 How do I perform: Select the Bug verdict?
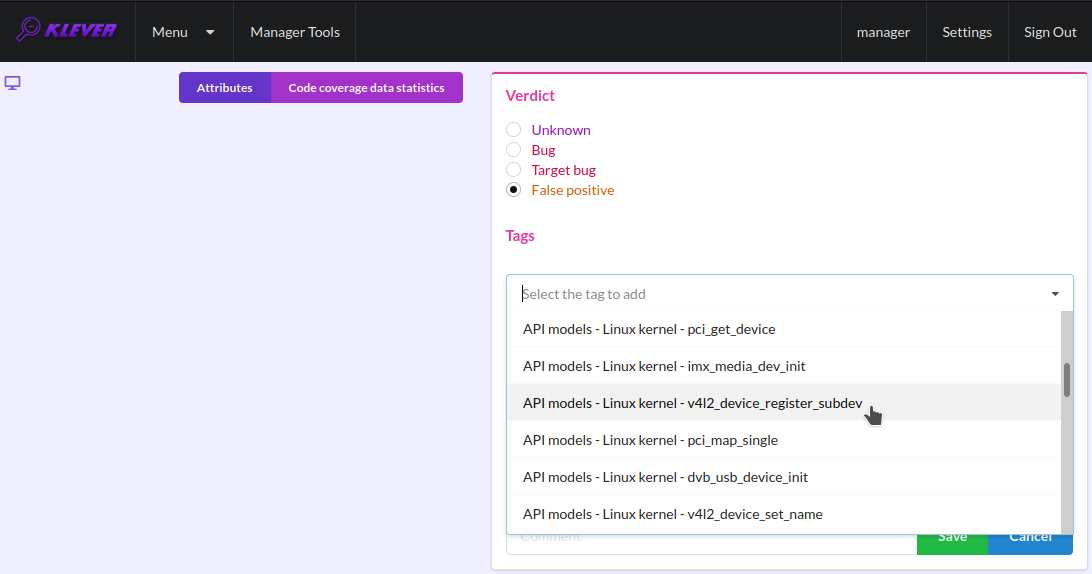(513, 150)
